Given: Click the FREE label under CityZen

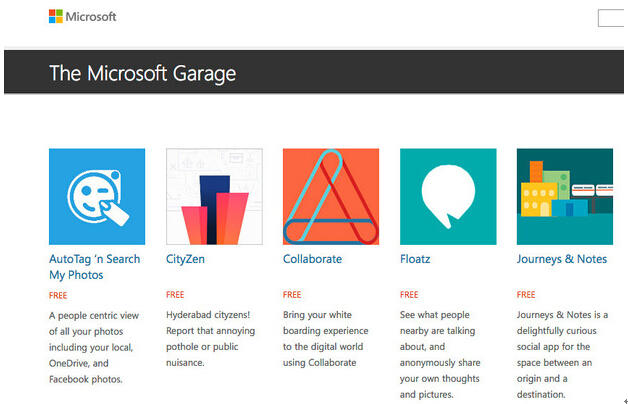Looking at the screenshot, I should click(175, 295).
